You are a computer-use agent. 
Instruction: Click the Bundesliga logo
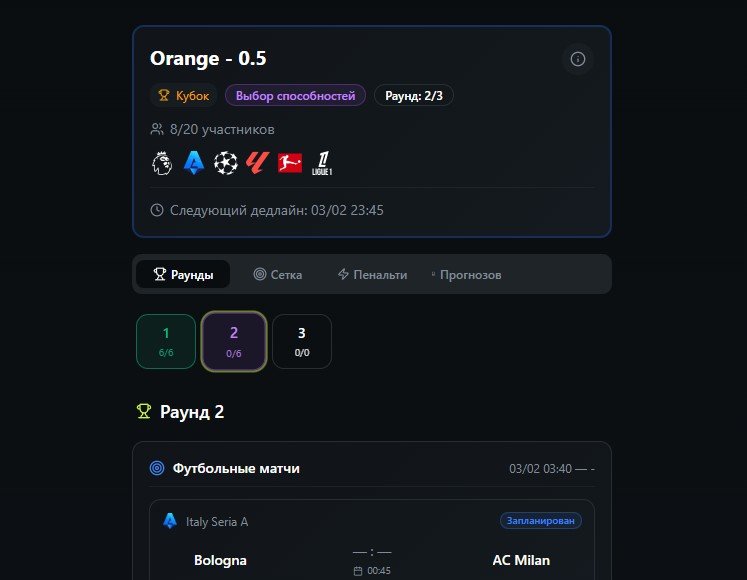click(290, 163)
